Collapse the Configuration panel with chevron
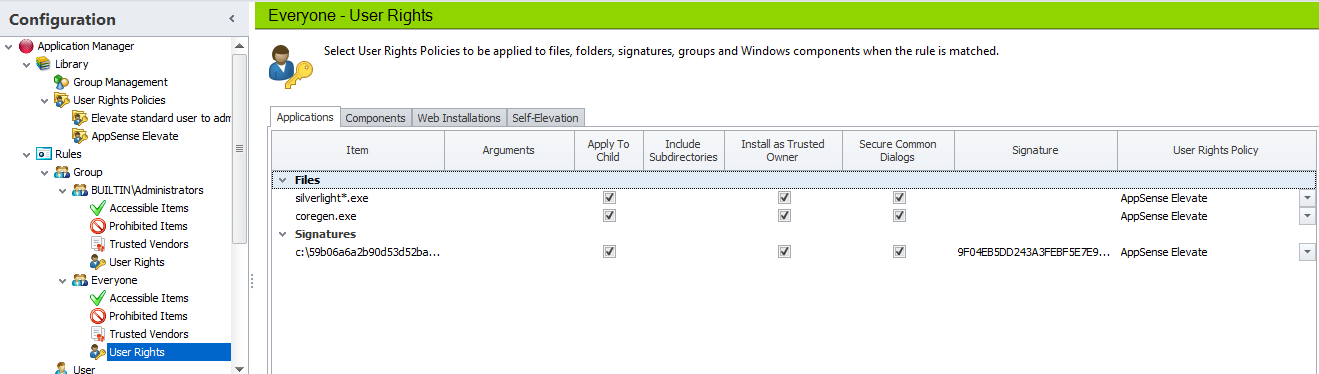1319x374 pixels. tap(231, 19)
